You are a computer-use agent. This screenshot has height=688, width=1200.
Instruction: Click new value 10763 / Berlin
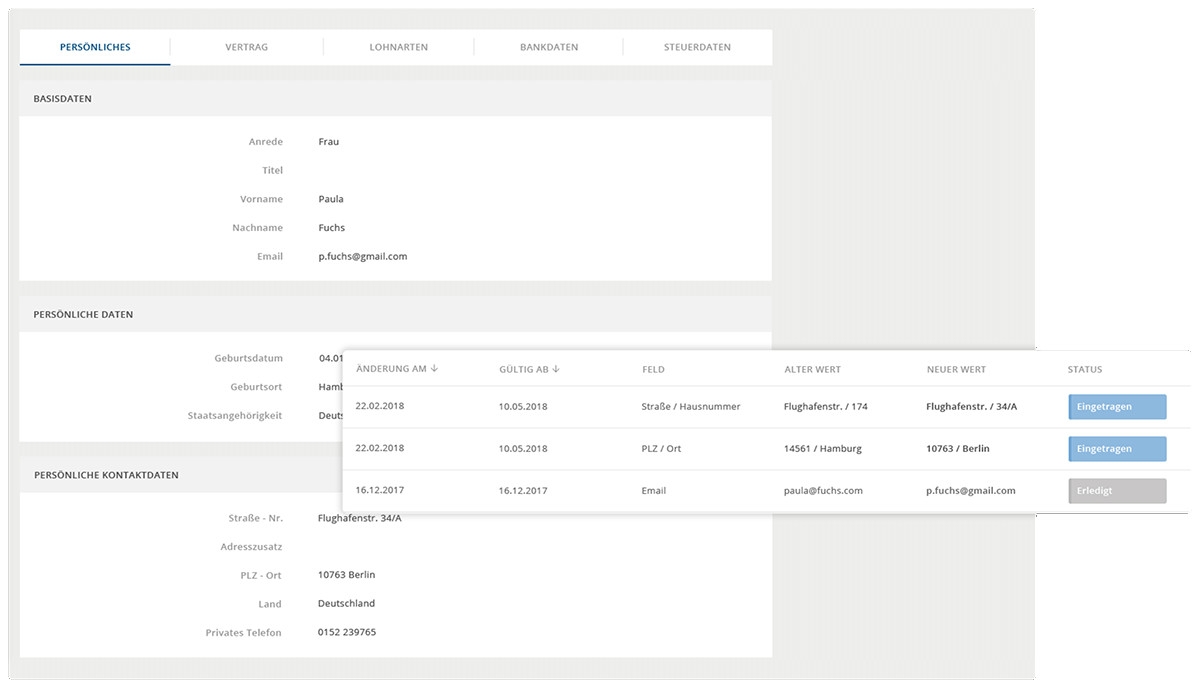click(958, 449)
